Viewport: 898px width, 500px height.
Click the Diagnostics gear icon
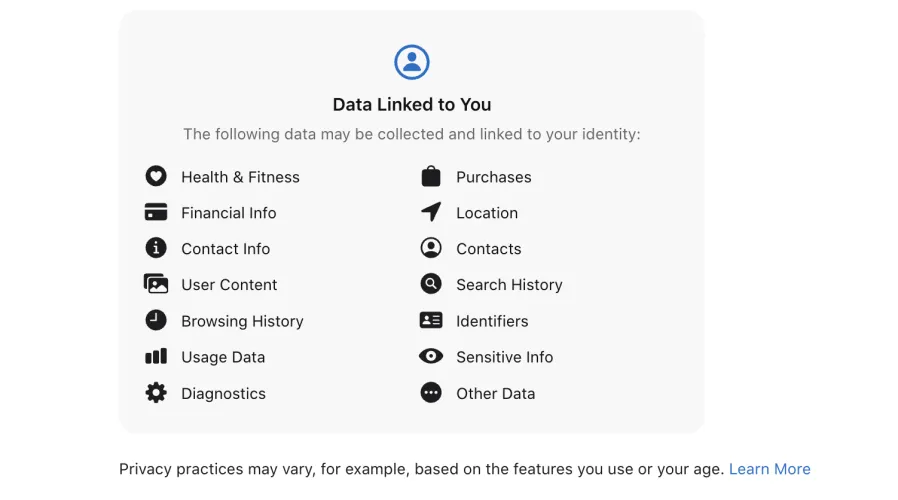[x=156, y=393]
